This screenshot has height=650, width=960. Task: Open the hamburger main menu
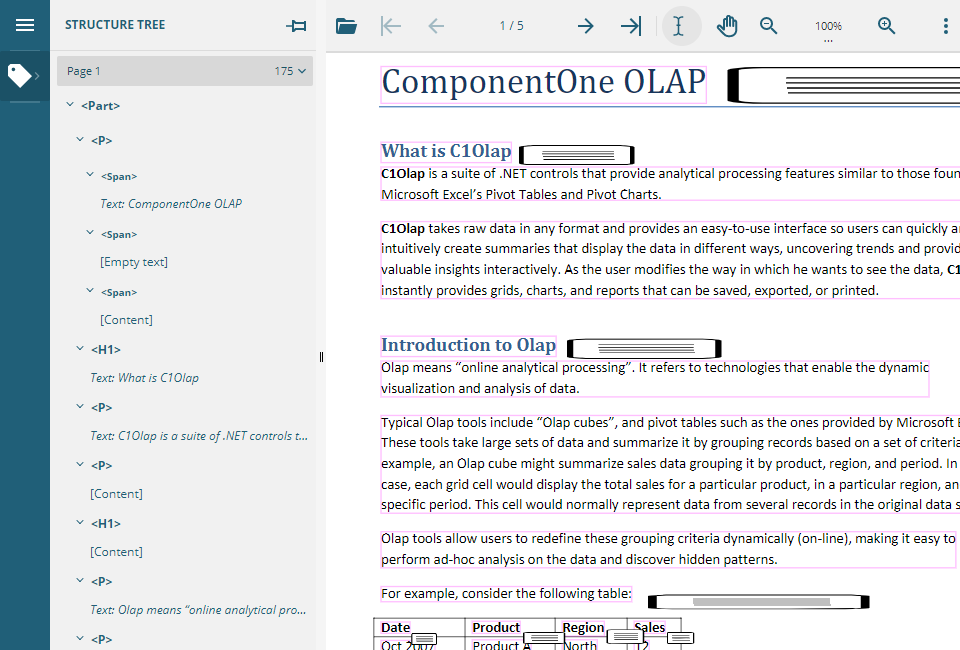(24, 25)
